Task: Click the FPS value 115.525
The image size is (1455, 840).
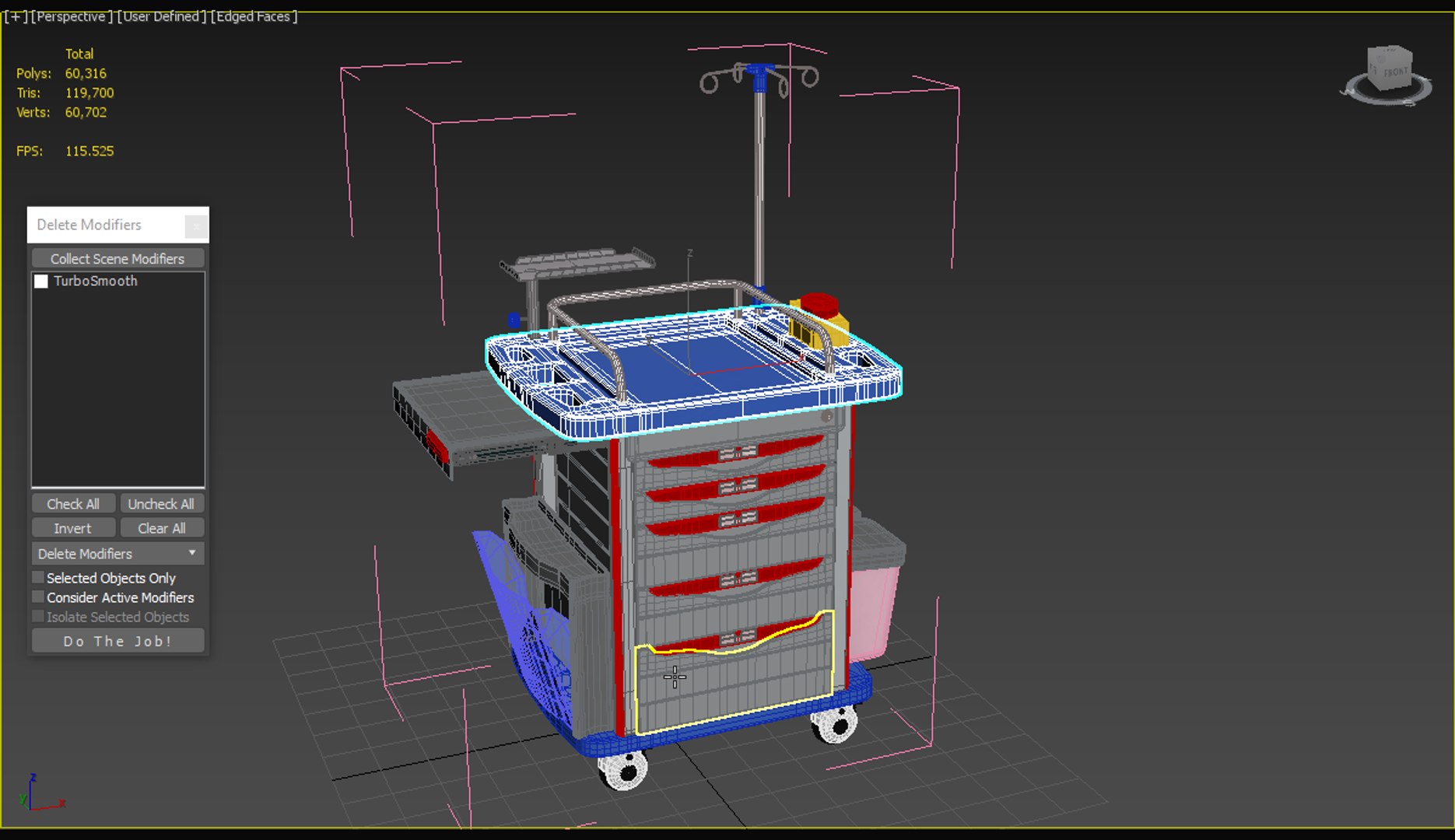Action: point(89,151)
